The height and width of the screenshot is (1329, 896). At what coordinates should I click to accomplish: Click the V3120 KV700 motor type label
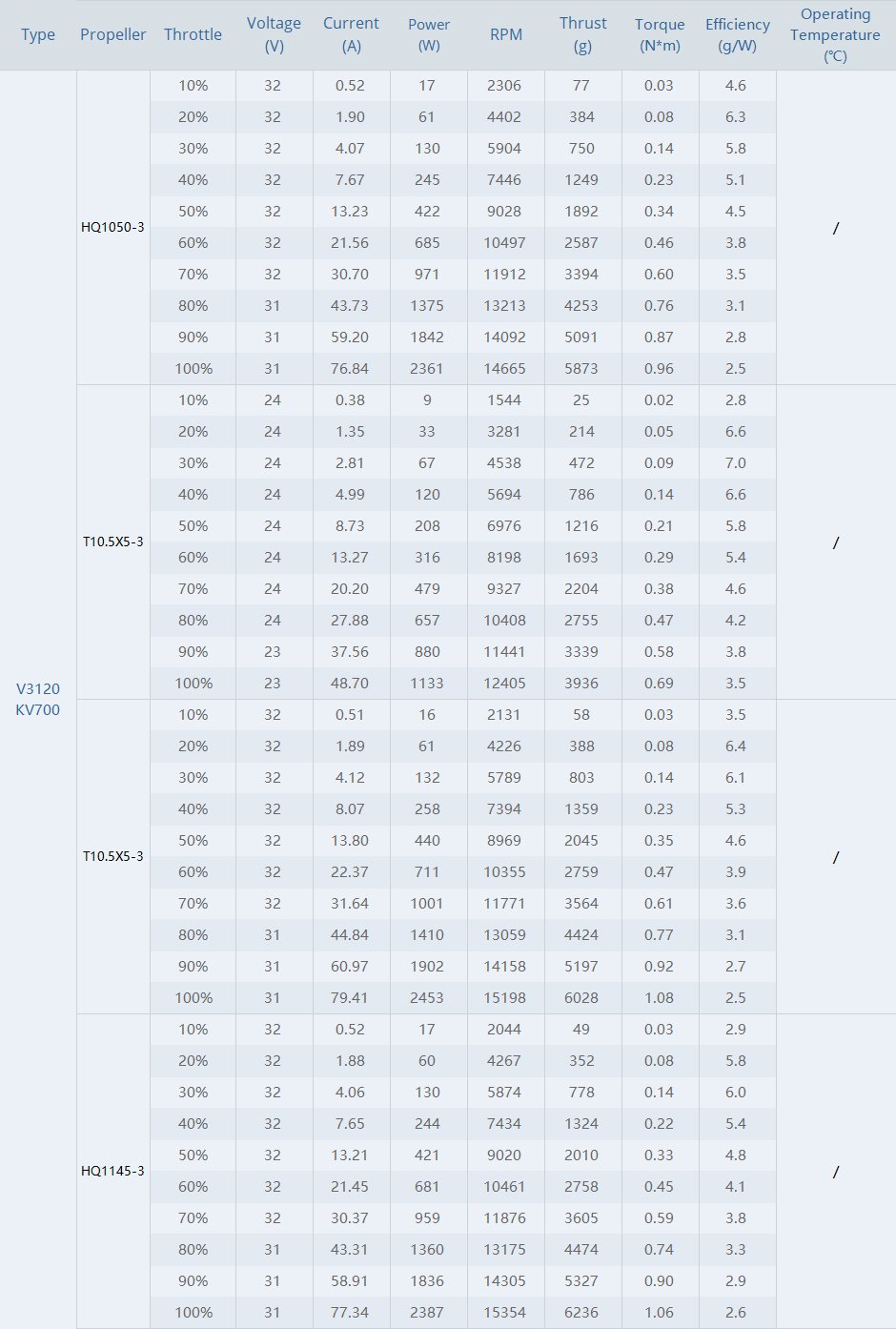click(x=38, y=699)
